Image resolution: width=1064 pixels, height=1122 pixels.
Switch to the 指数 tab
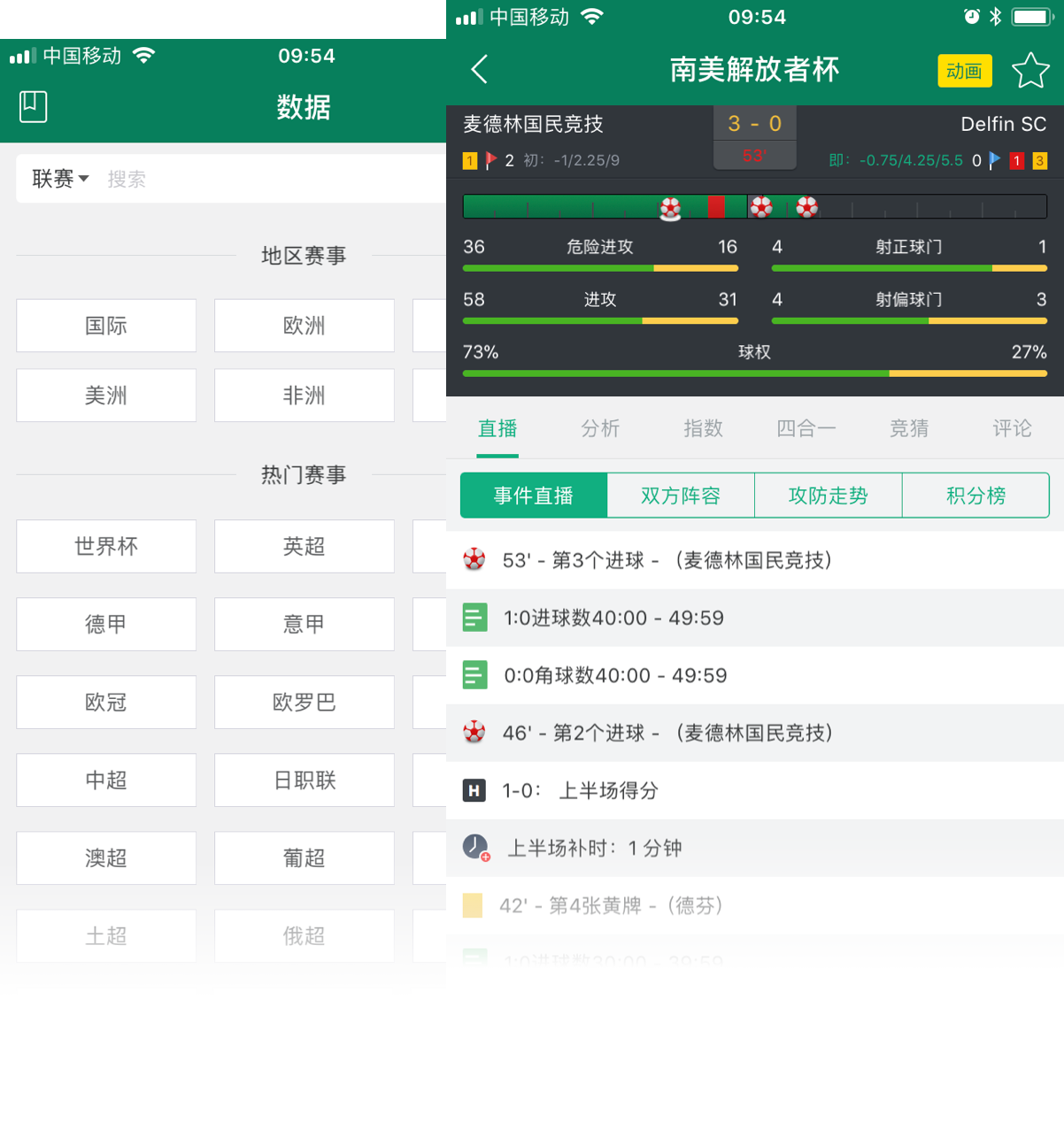pyautogui.click(x=703, y=429)
